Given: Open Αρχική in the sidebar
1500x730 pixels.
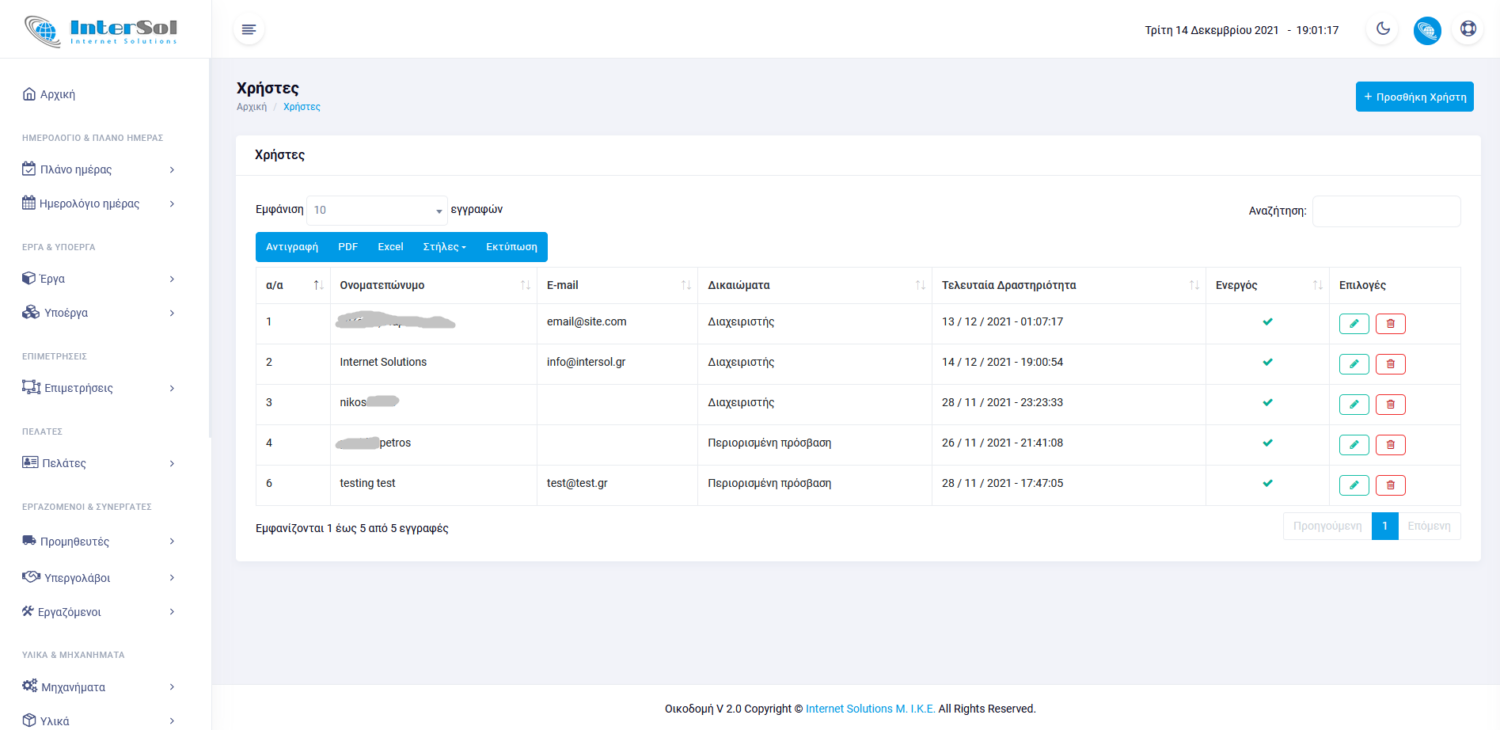Looking at the screenshot, I should click(x=57, y=95).
